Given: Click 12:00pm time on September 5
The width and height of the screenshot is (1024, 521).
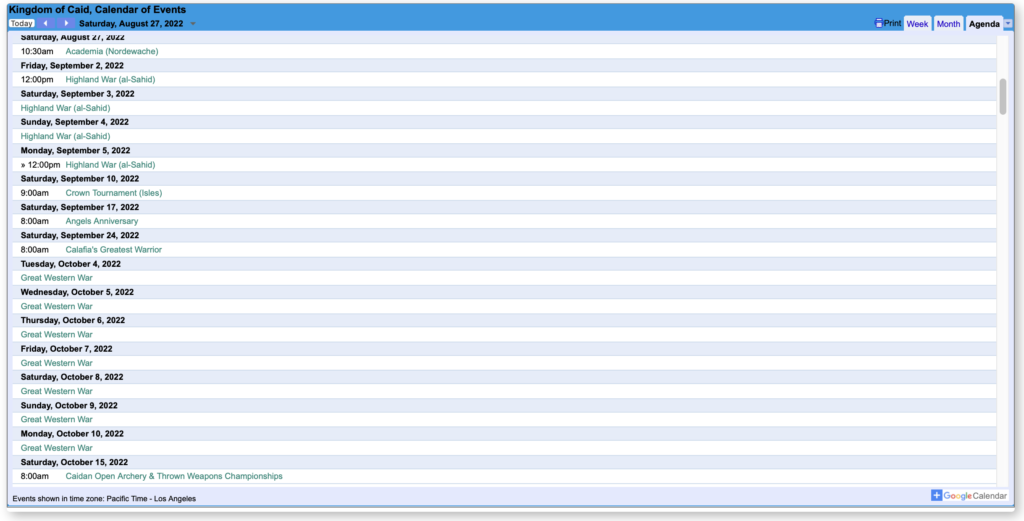Looking at the screenshot, I should coord(44,165).
